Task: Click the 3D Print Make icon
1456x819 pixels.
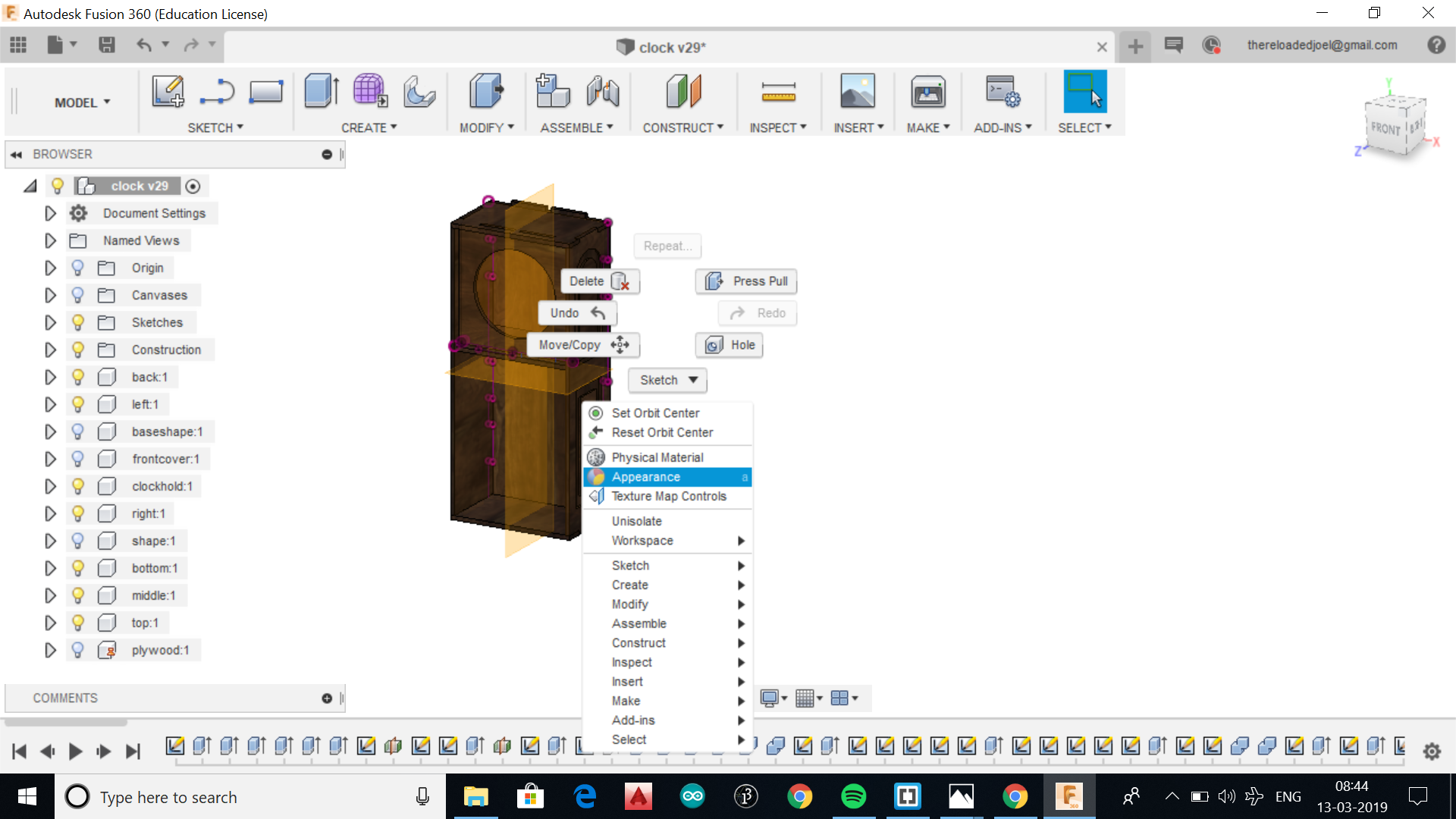Action: (x=927, y=93)
